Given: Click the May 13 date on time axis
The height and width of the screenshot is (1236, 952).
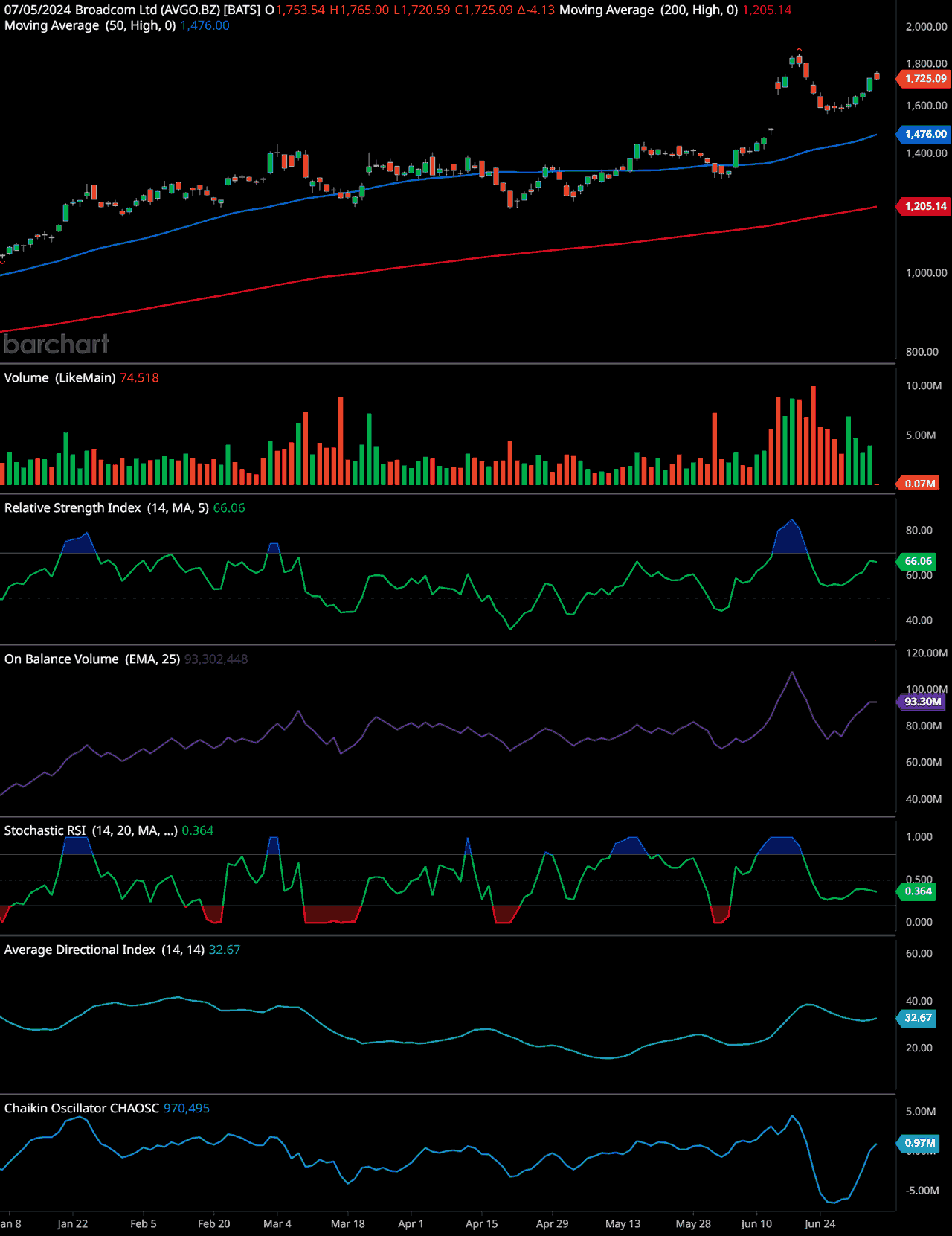Looking at the screenshot, I should (x=623, y=1223).
